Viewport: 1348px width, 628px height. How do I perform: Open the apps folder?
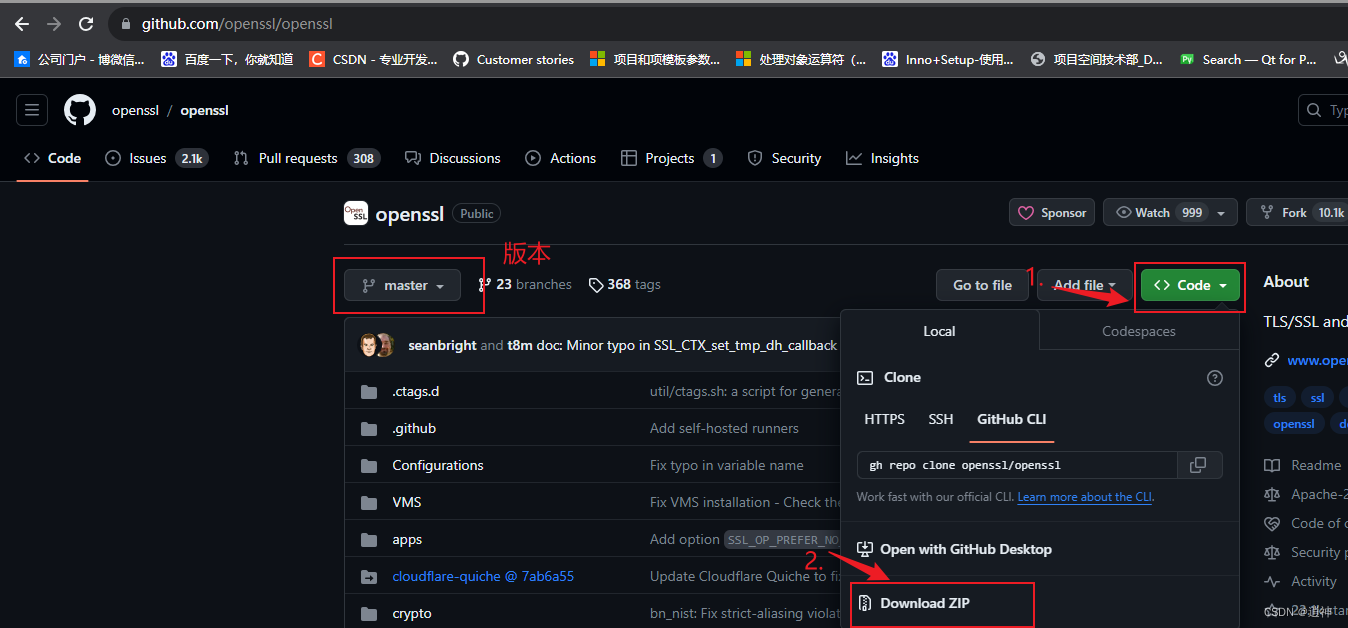coord(407,539)
